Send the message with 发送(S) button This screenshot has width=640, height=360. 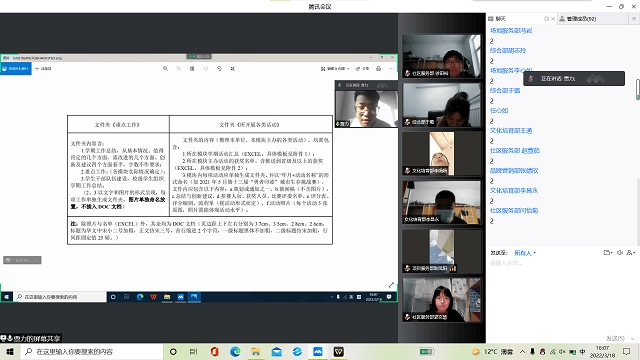point(616,338)
